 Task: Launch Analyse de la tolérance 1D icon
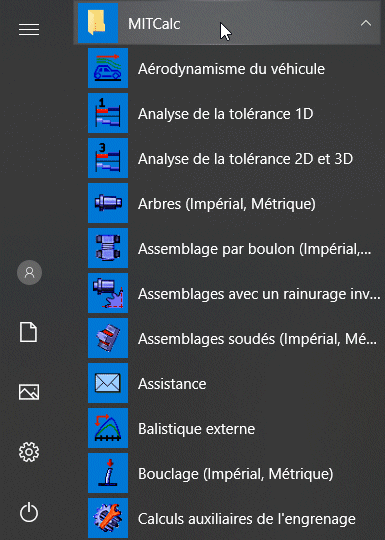point(108,113)
